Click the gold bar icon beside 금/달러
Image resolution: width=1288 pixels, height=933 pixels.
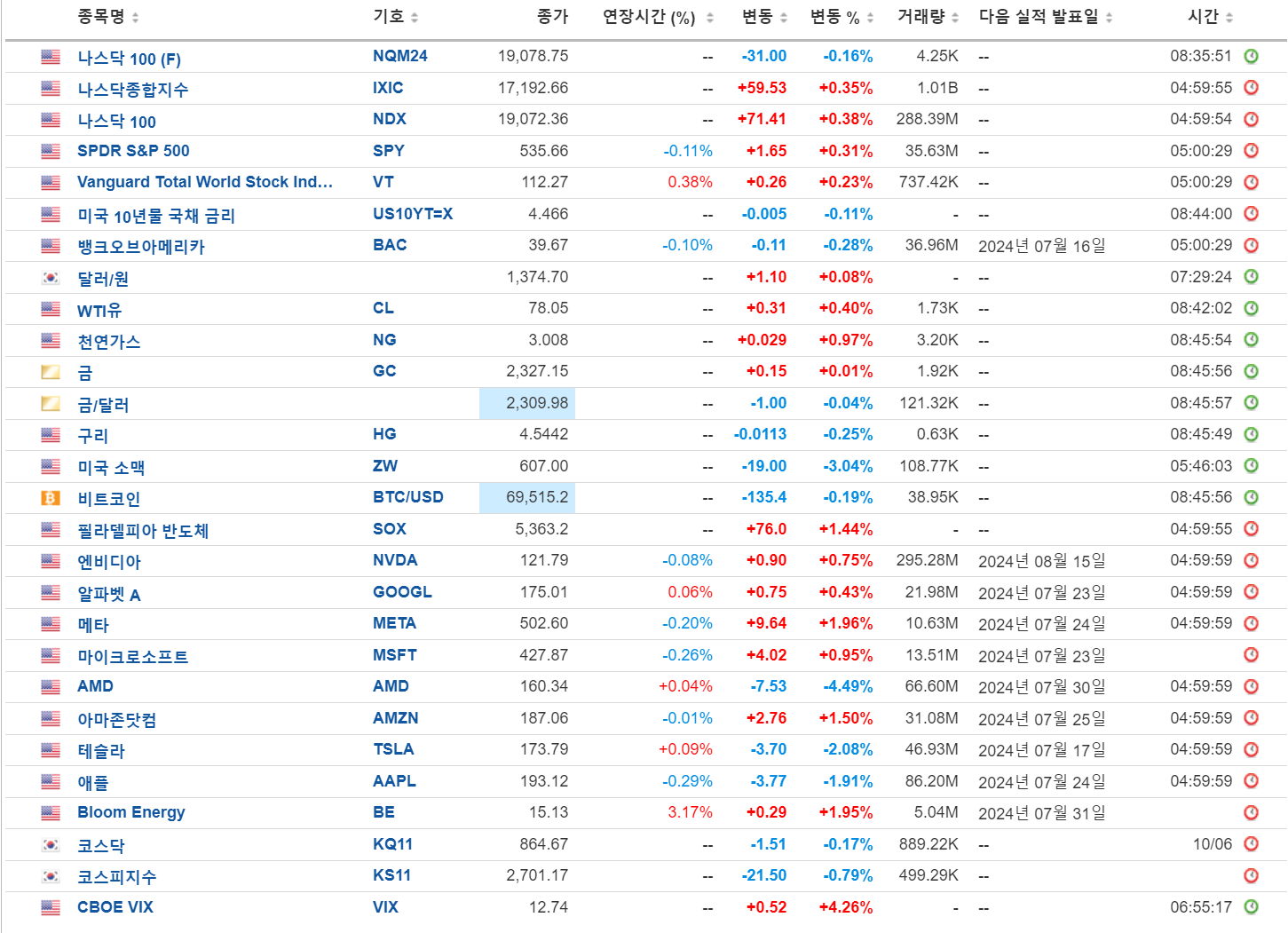pyautogui.click(x=51, y=403)
